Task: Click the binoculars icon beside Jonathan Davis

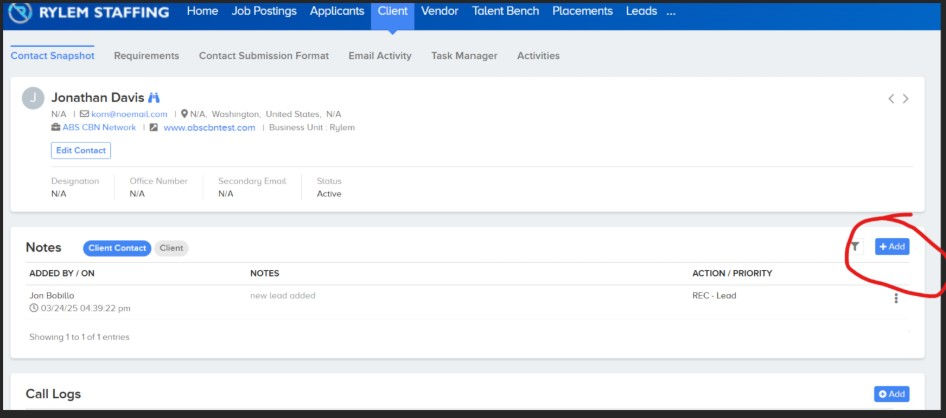Action: pyautogui.click(x=154, y=98)
